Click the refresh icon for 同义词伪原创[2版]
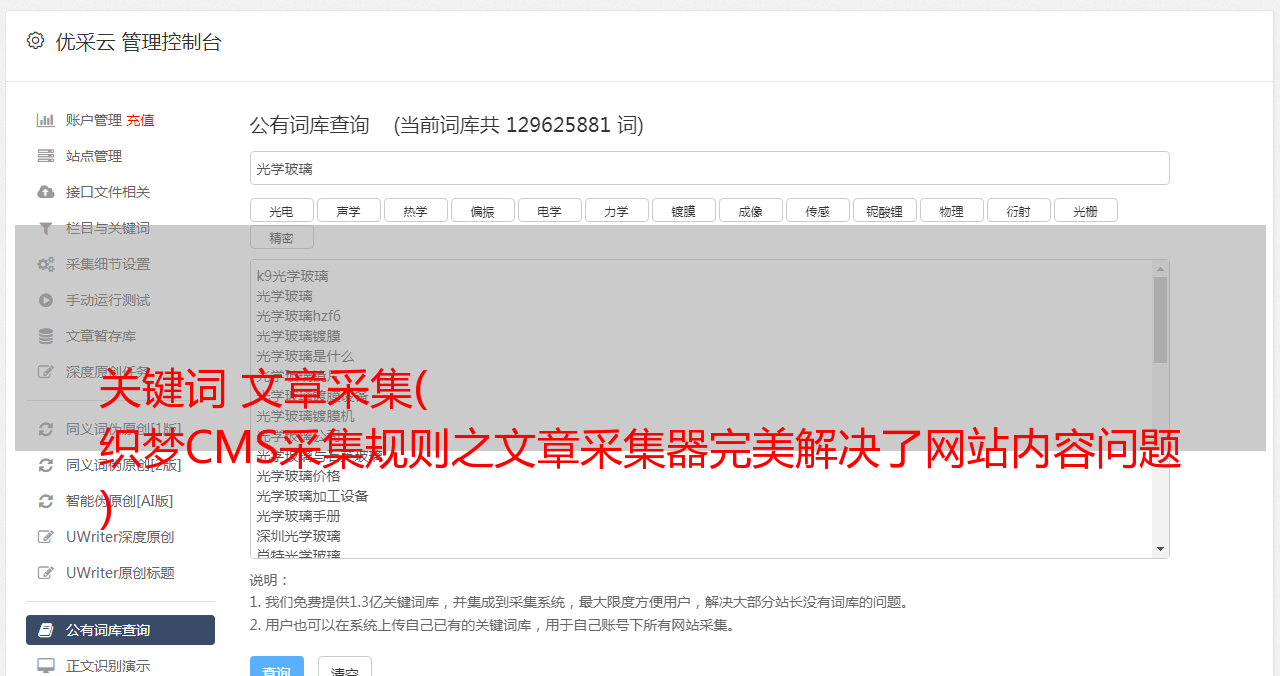Image resolution: width=1280 pixels, height=676 pixels. (46, 465)
